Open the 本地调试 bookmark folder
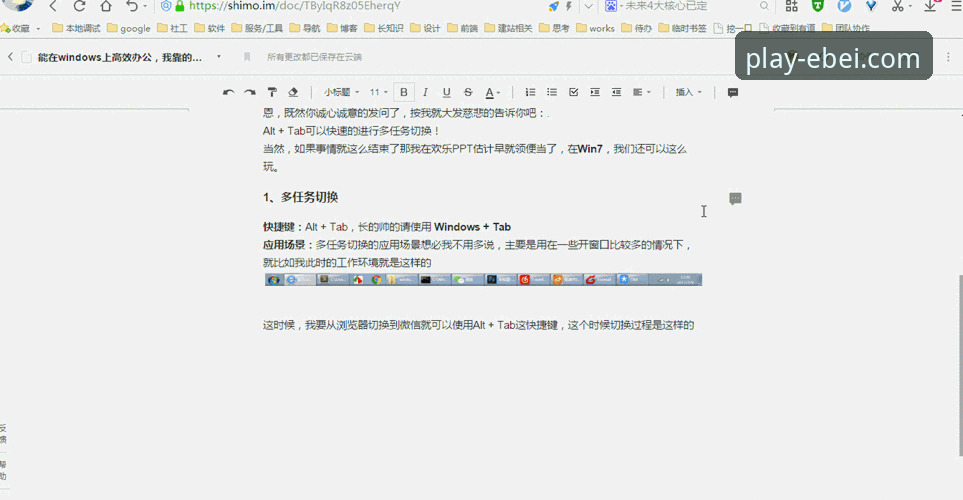 [76, 28]
